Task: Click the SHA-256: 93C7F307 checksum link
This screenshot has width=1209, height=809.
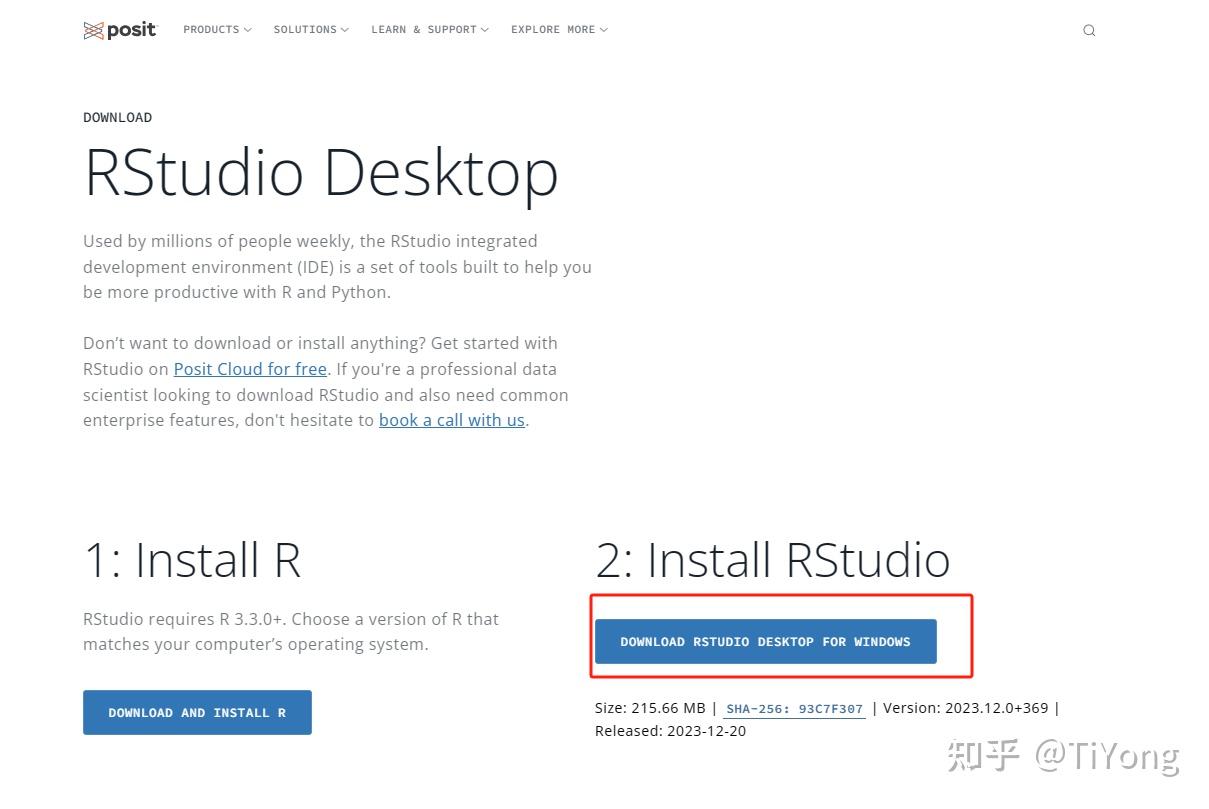Action: (x=794, y=708)
